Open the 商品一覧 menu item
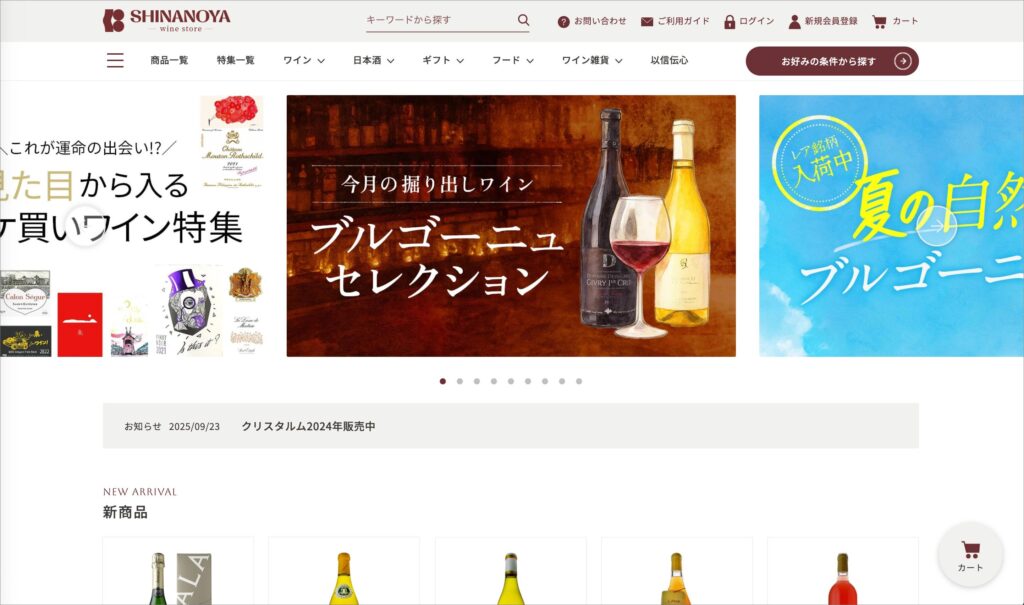The image size is (1024, 605). pyautogui.click(x=169, y=60)
